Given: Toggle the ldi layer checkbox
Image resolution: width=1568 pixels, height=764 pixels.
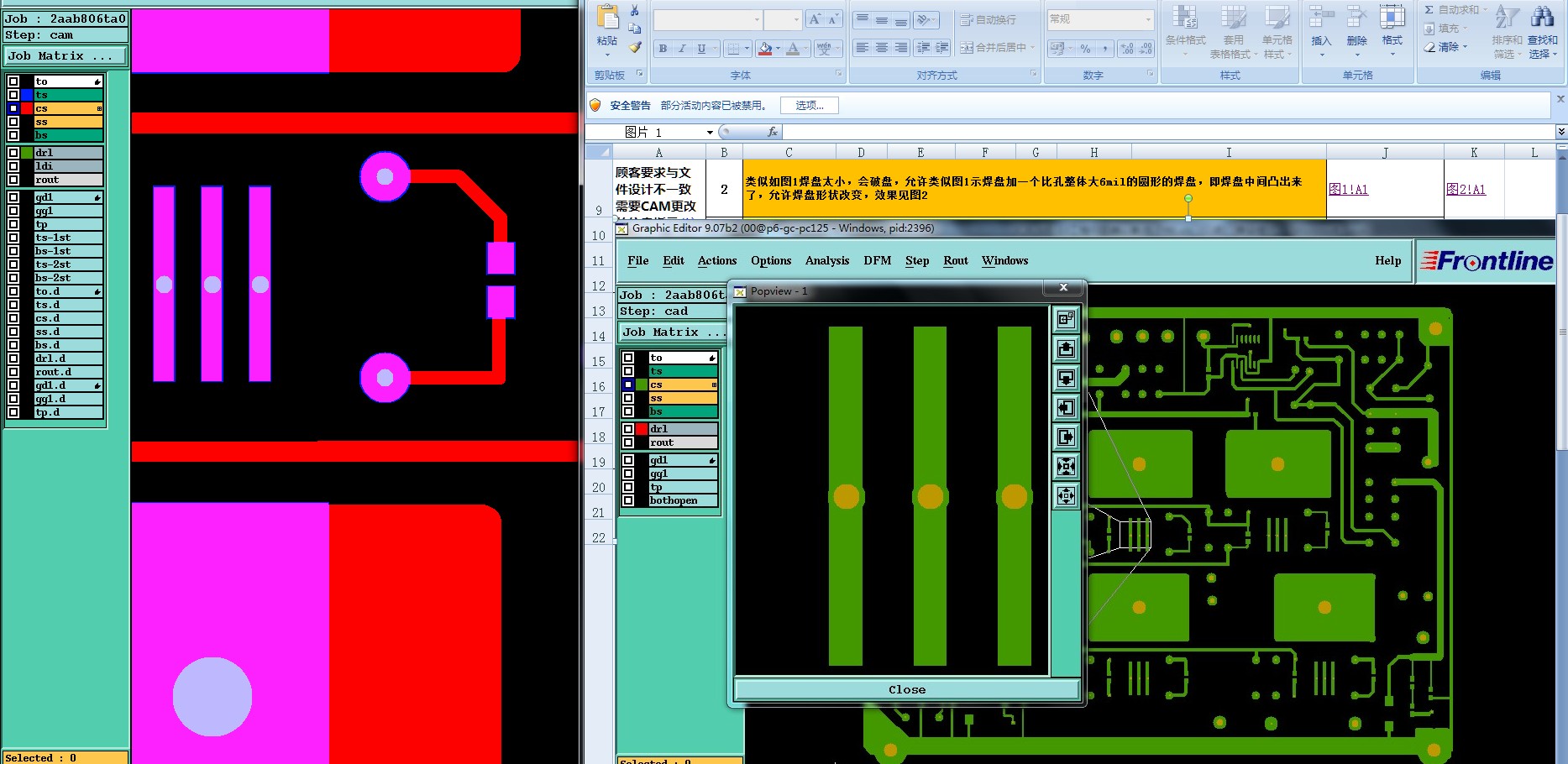Looking at the screenshot, I should [x=13, y=166].
